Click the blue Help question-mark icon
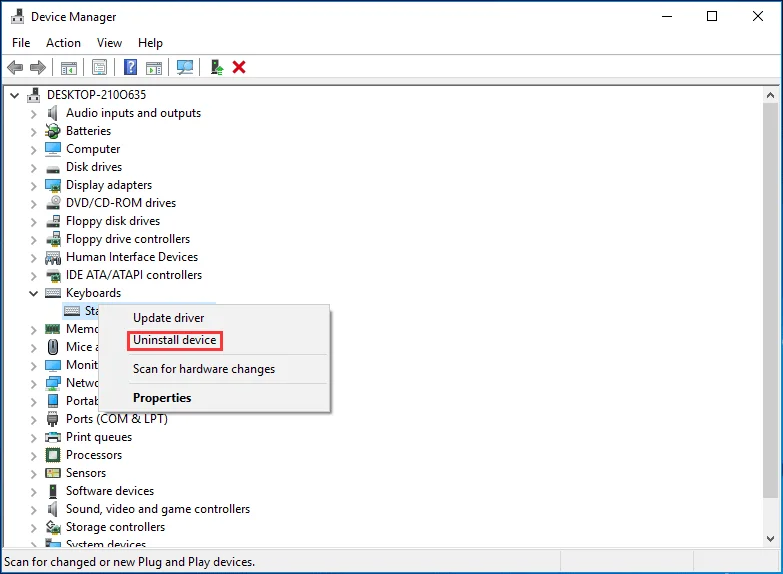 130,67
